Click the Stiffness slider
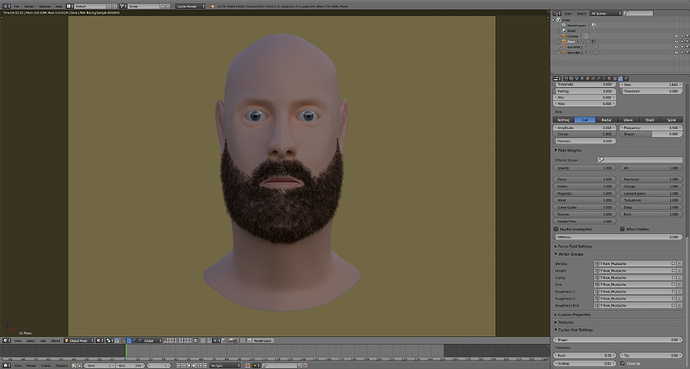 pos(618,237)
